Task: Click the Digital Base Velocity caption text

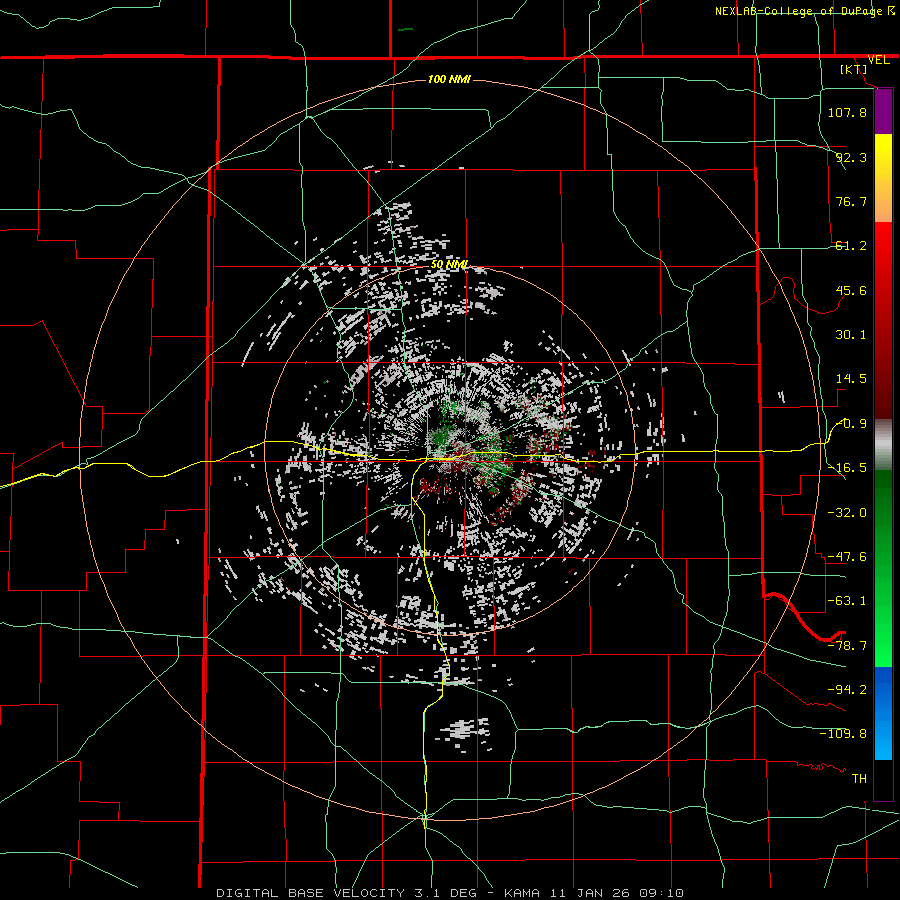Action: [449, 893]
